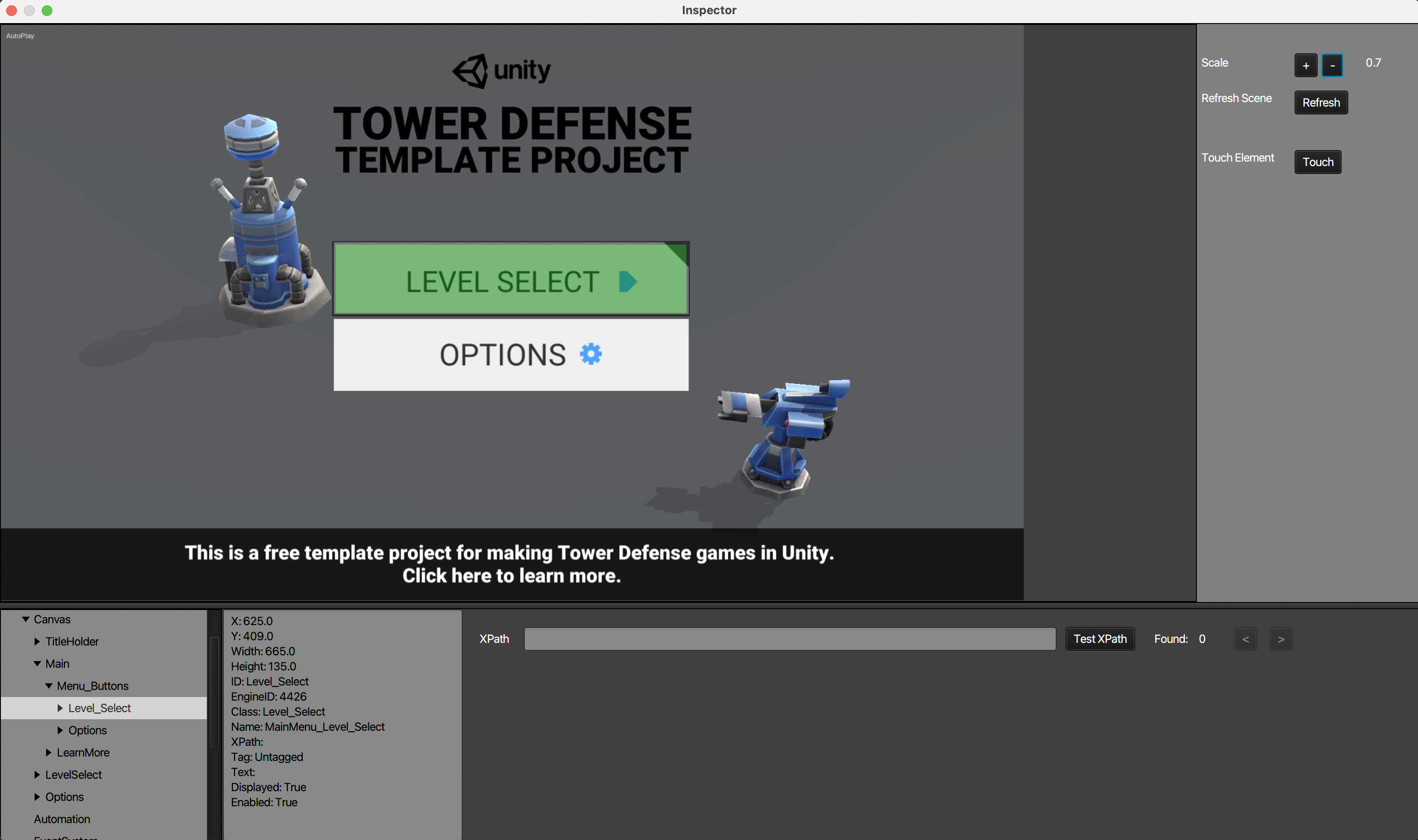Screen dimensions: 1418x840
Task: Click the play arrow icon on Level Select
Action: 627,281
